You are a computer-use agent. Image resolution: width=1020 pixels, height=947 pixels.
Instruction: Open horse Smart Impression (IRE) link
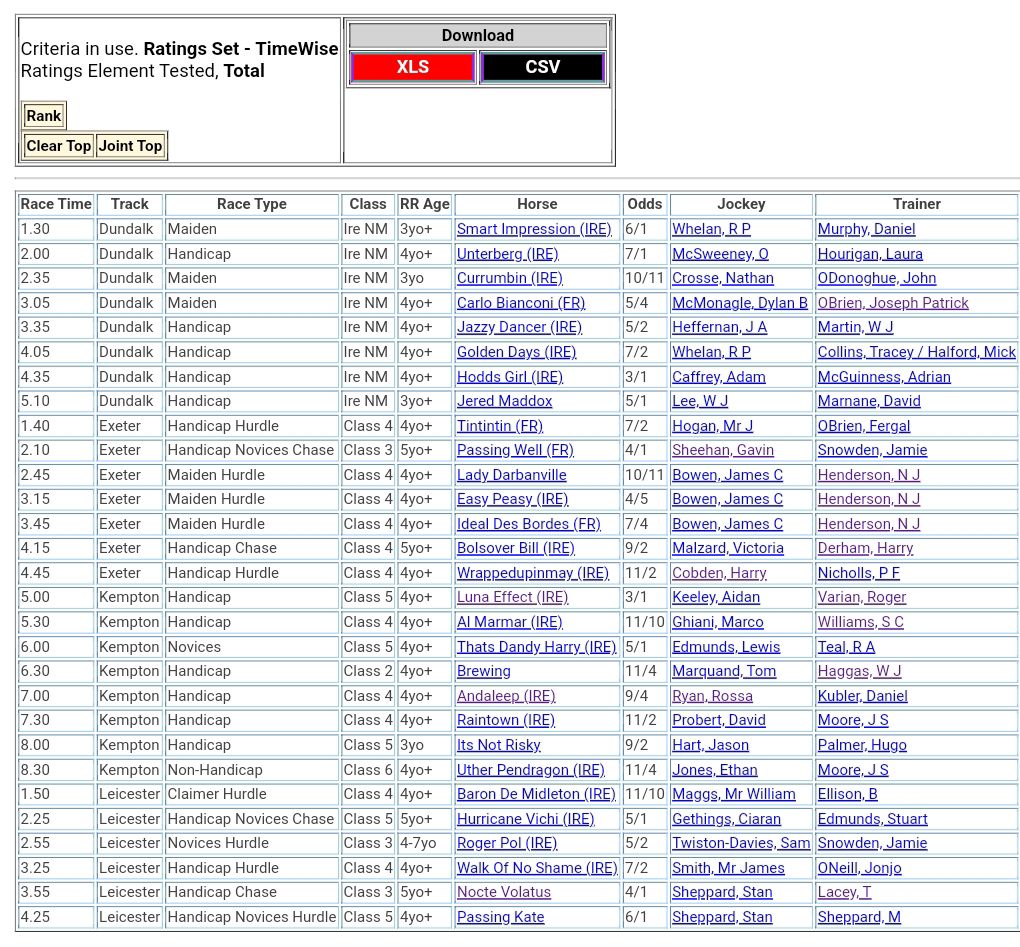pyautogui.click(x=533, y=229)
